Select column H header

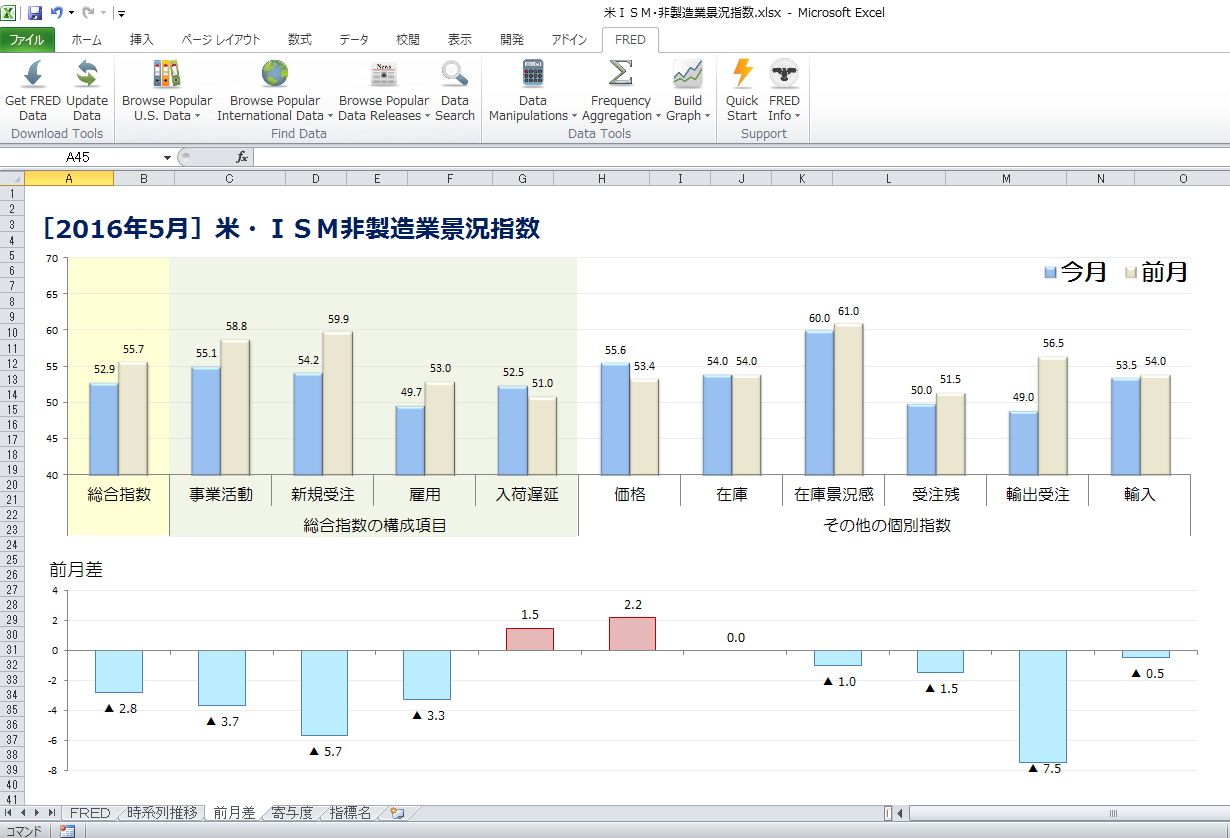coord(601,178)
